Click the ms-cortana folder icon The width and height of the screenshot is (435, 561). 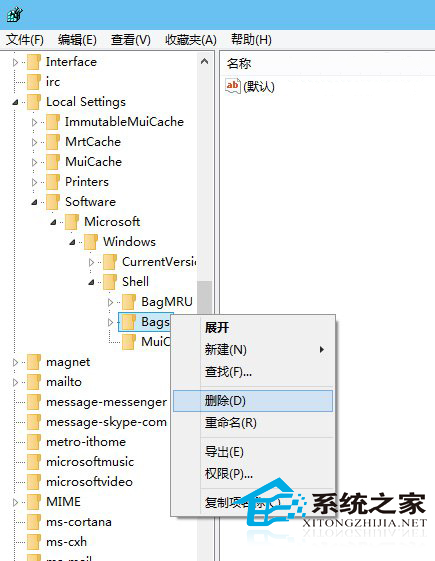point(34,522)
